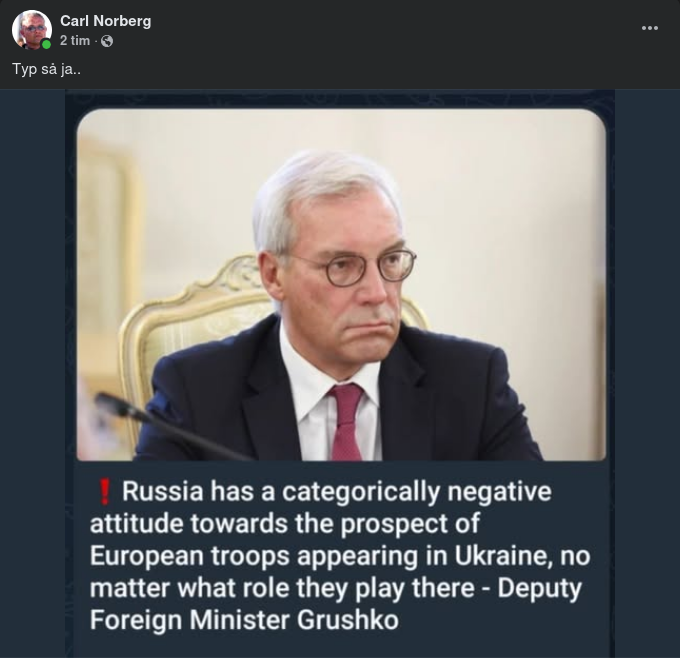Click the red necktie in the photo
The image size is (680, 658).
click(x=346, y=419)
